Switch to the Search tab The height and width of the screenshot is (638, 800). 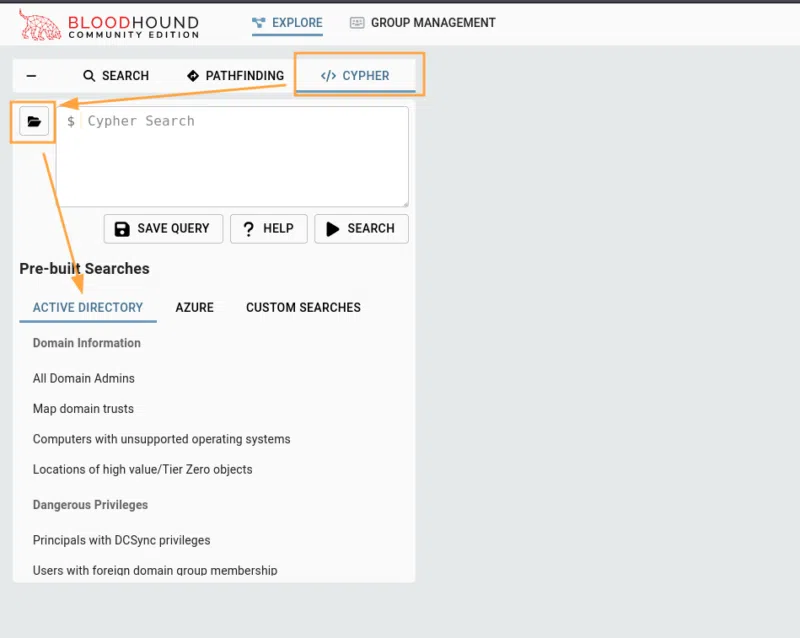tap(116, 76)
